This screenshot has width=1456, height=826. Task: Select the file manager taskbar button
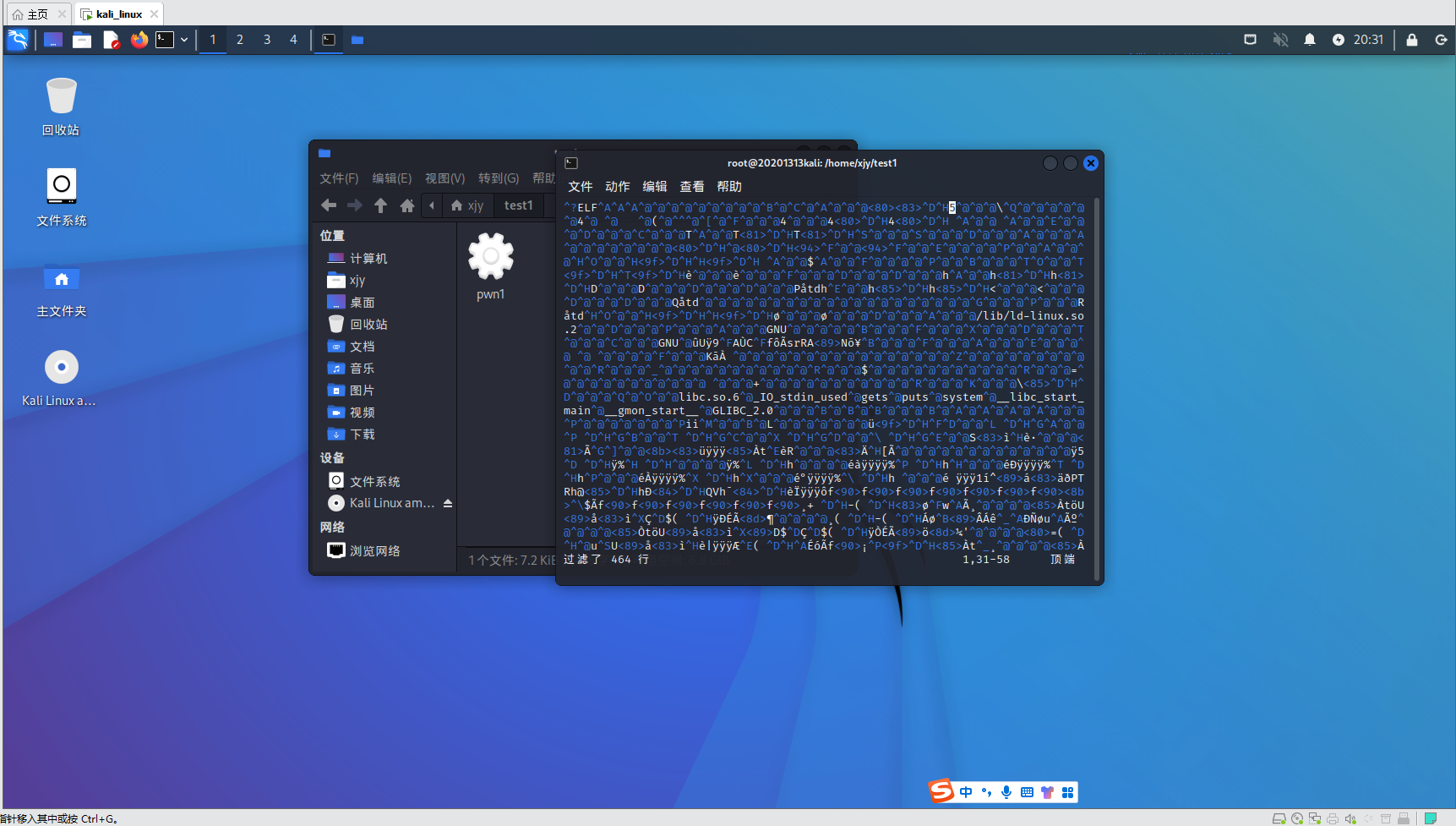coord(357,40)
